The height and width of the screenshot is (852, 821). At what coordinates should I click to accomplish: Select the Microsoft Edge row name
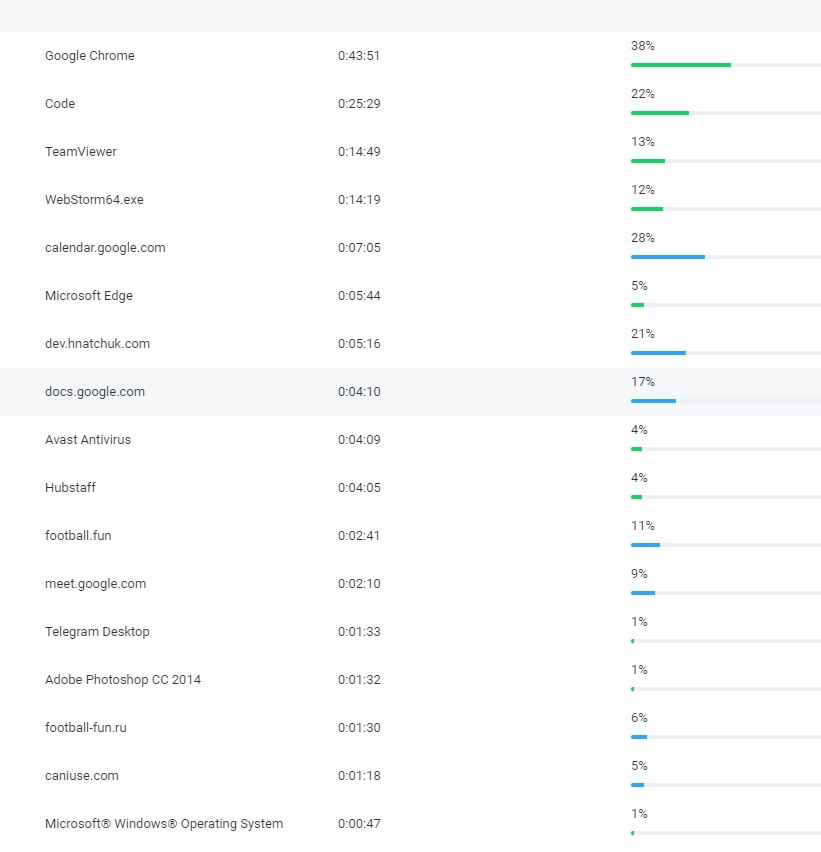[89, 296]
